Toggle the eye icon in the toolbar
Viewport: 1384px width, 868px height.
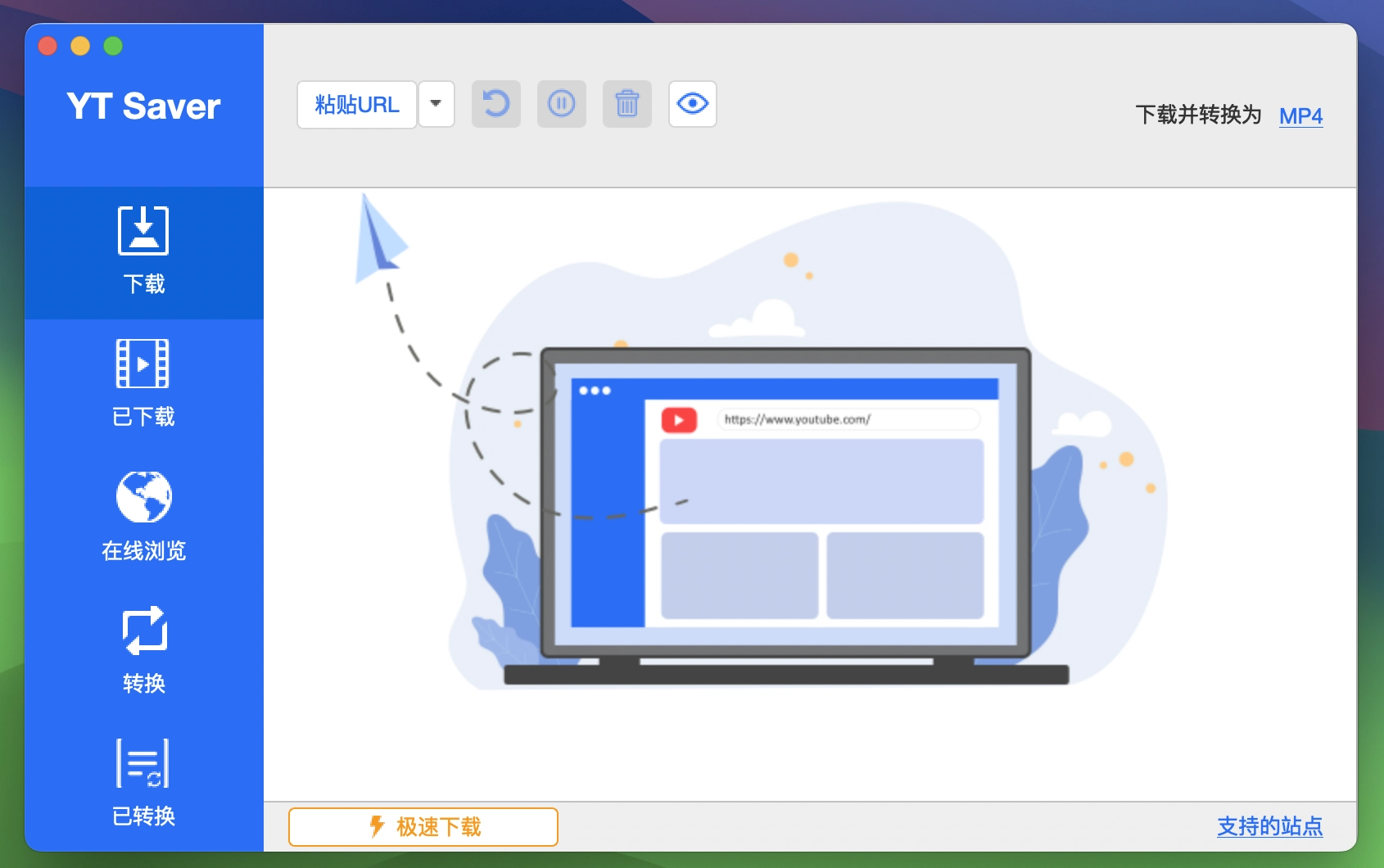pyautogui.click(x=692, y=104)
